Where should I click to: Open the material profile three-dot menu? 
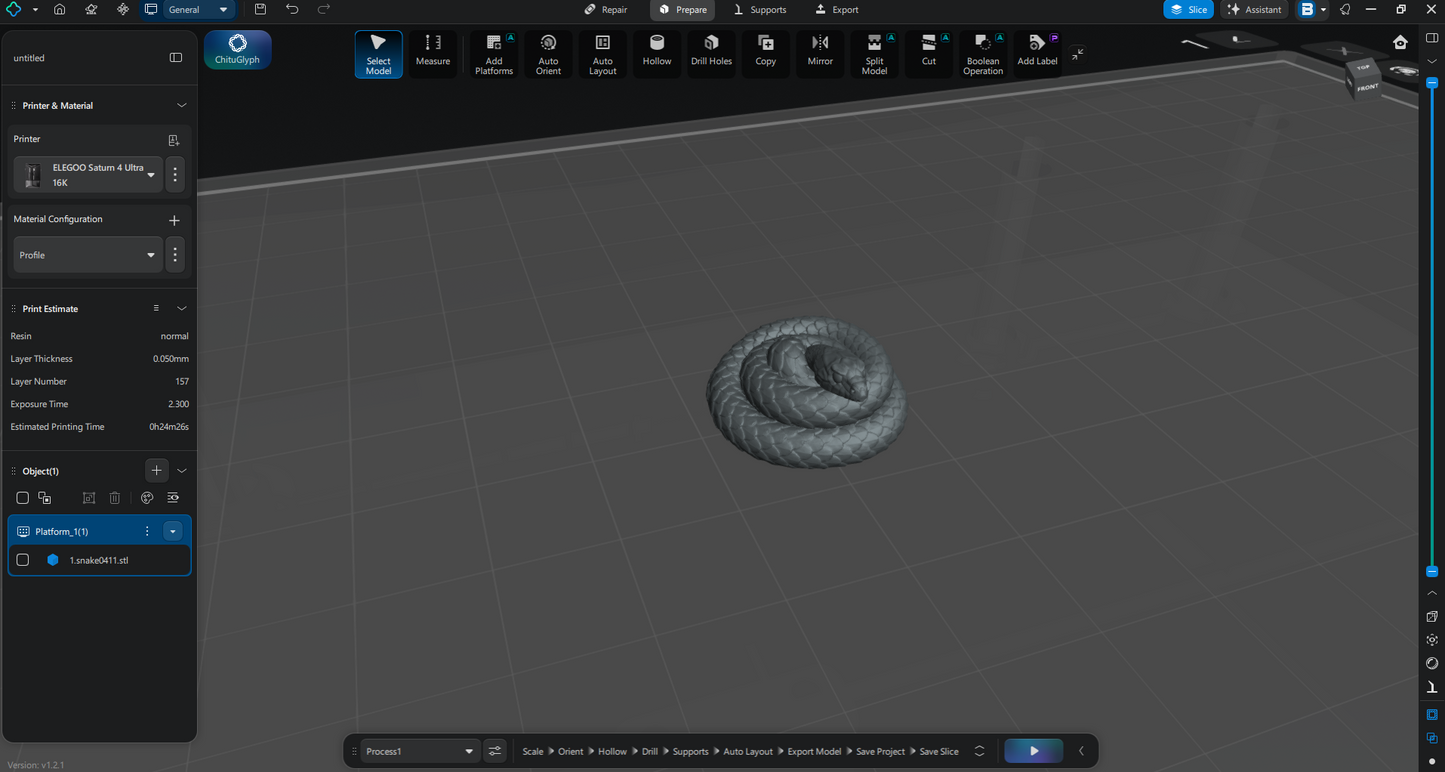click(175, 255)
